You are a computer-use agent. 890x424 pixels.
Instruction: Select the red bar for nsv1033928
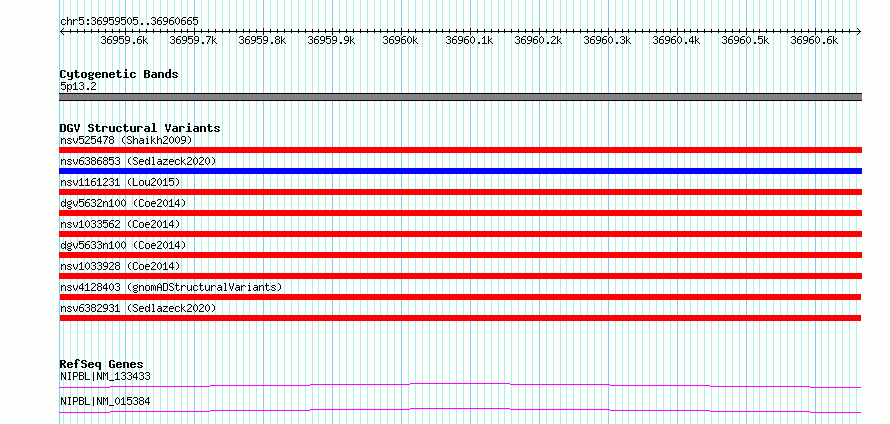pos(461,276)
